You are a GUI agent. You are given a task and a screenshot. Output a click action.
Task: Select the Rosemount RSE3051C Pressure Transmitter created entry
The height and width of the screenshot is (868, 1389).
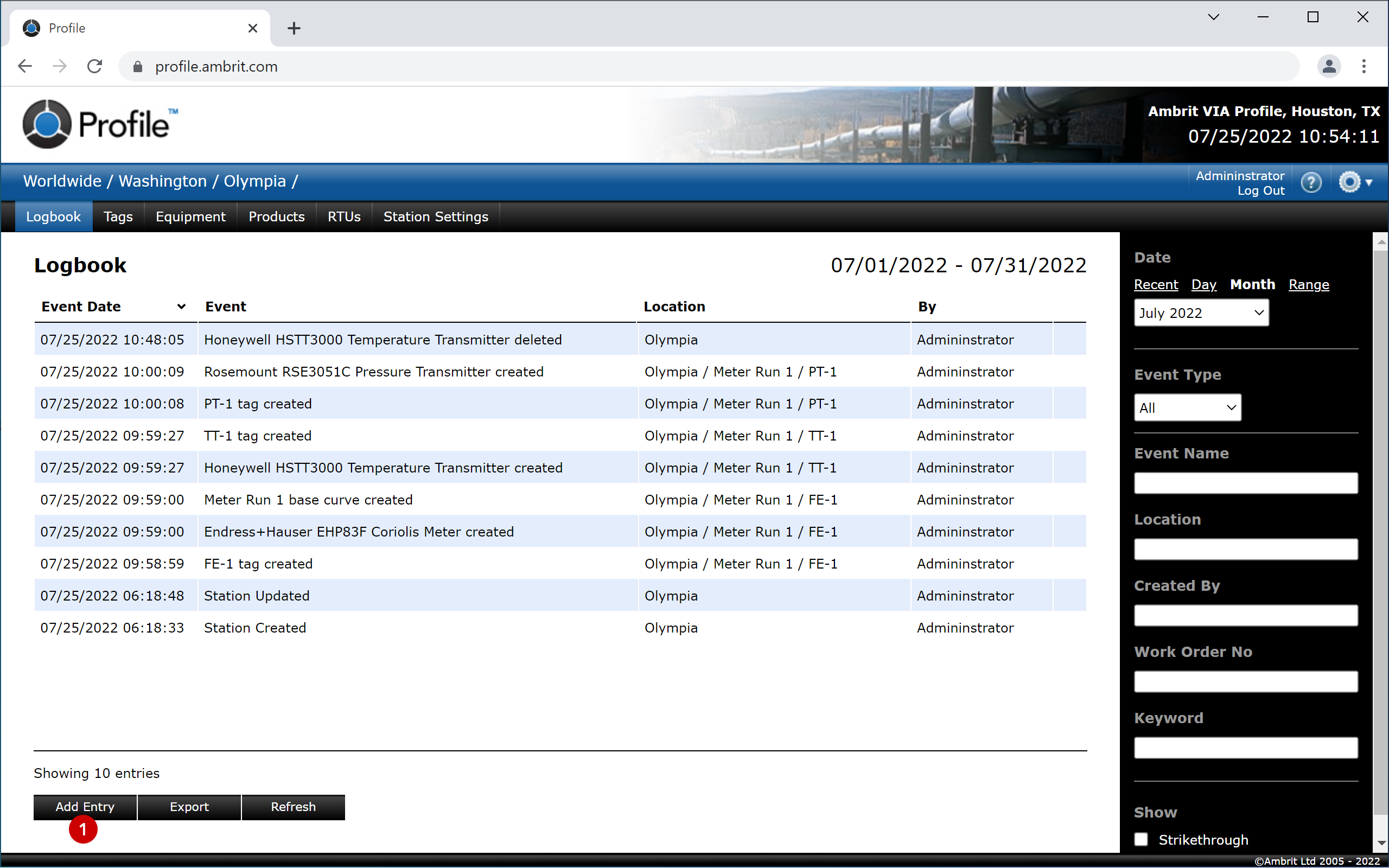(559, 372)
